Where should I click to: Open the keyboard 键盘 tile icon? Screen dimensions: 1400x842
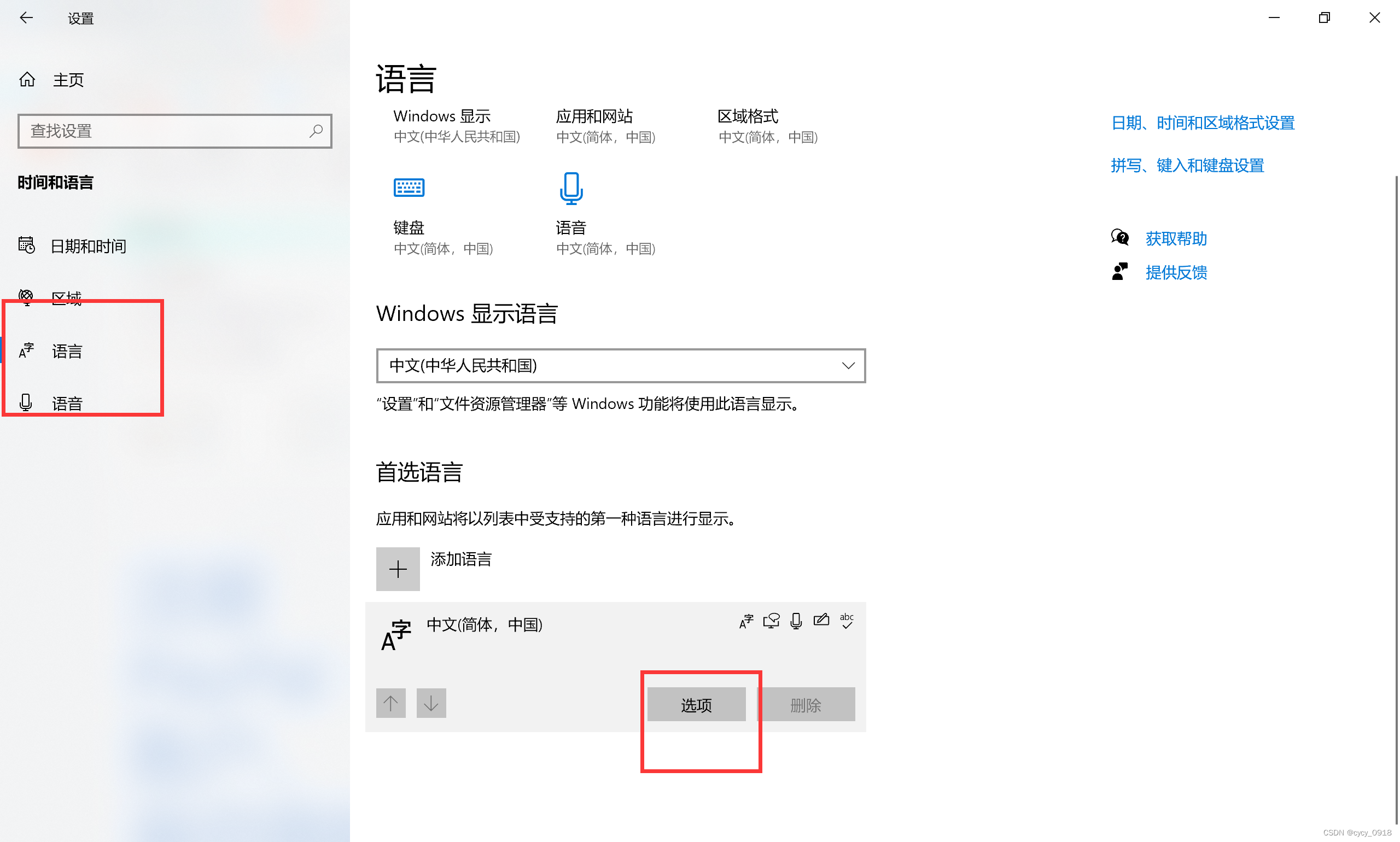(x=409, y=187)
